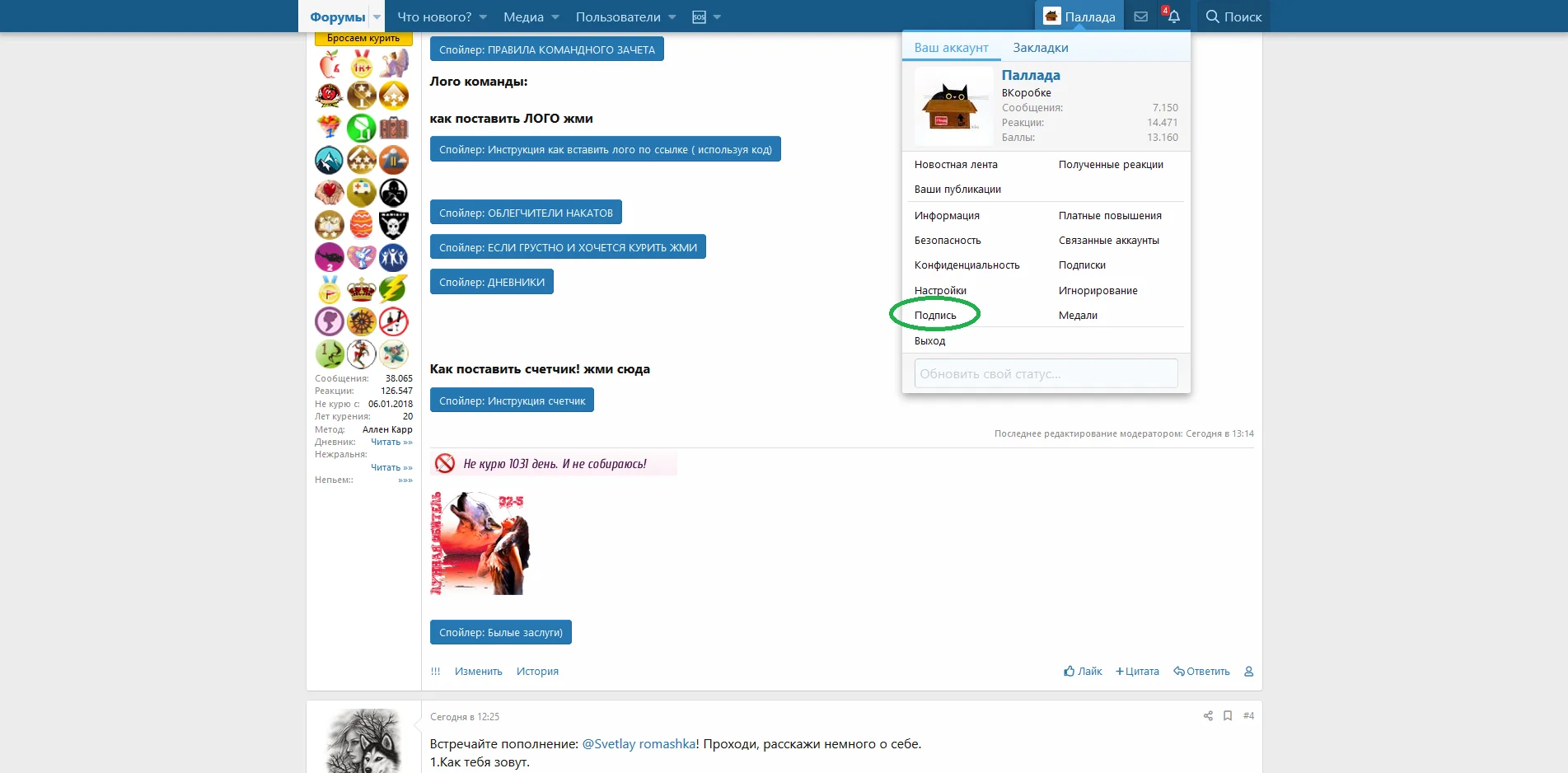Viewport: 1568px width, 773px height.
Task: Expand the Пользователи dropdown arrow
Action: (672, 17)
